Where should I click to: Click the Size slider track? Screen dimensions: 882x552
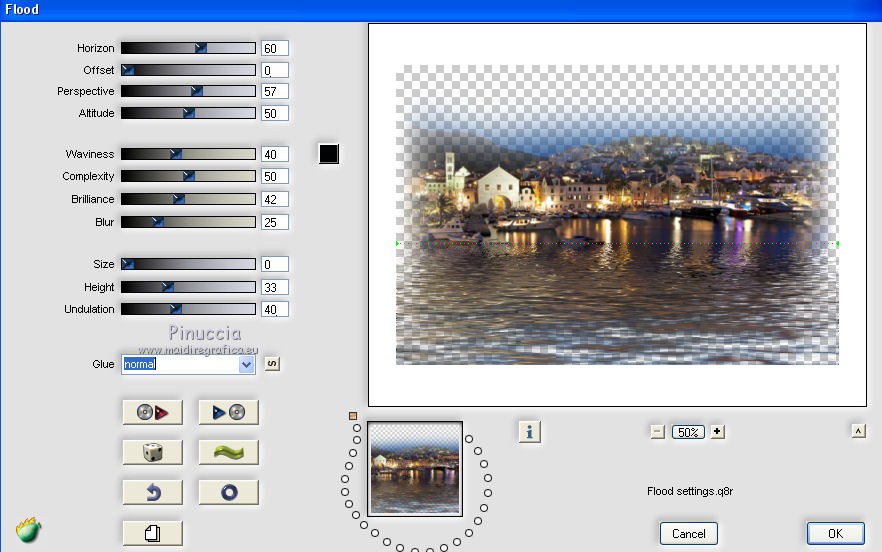[x=188, y=264]
